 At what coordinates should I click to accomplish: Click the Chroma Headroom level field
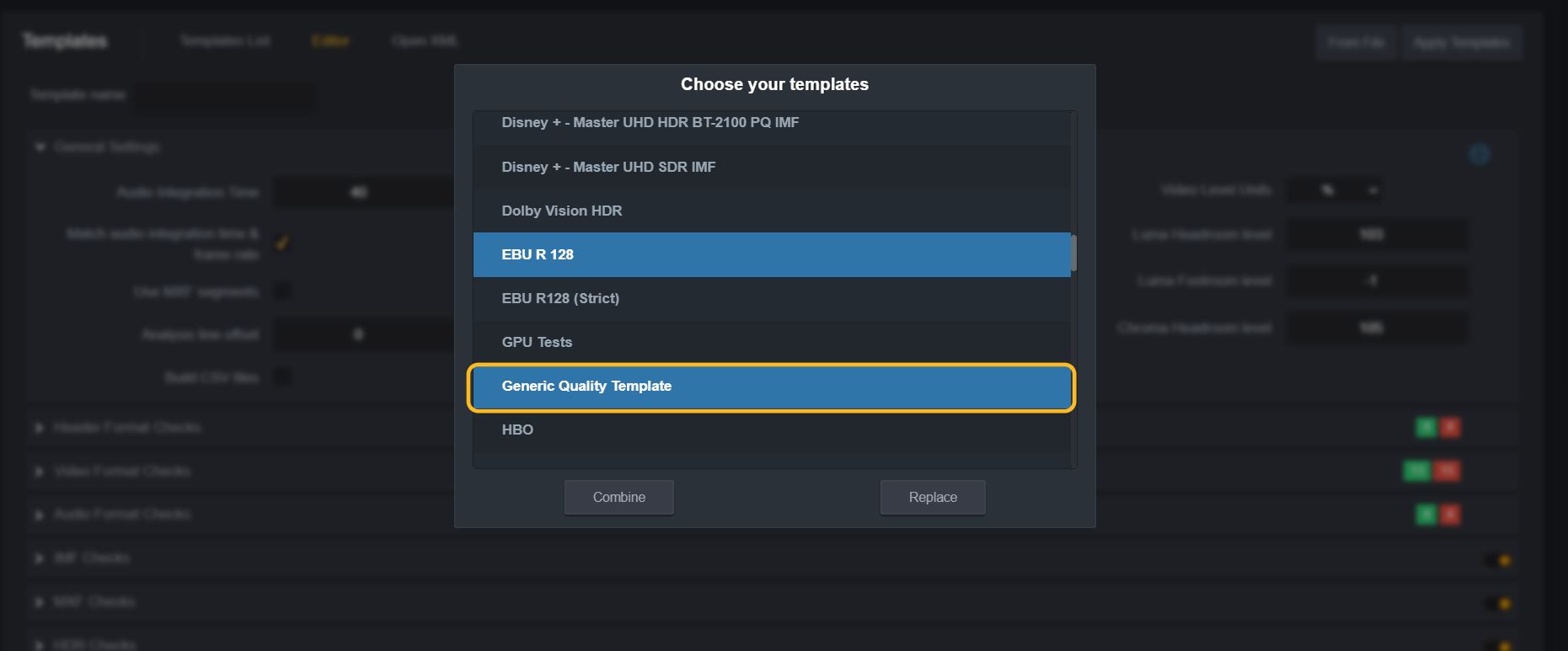(x=1377, y=328)
